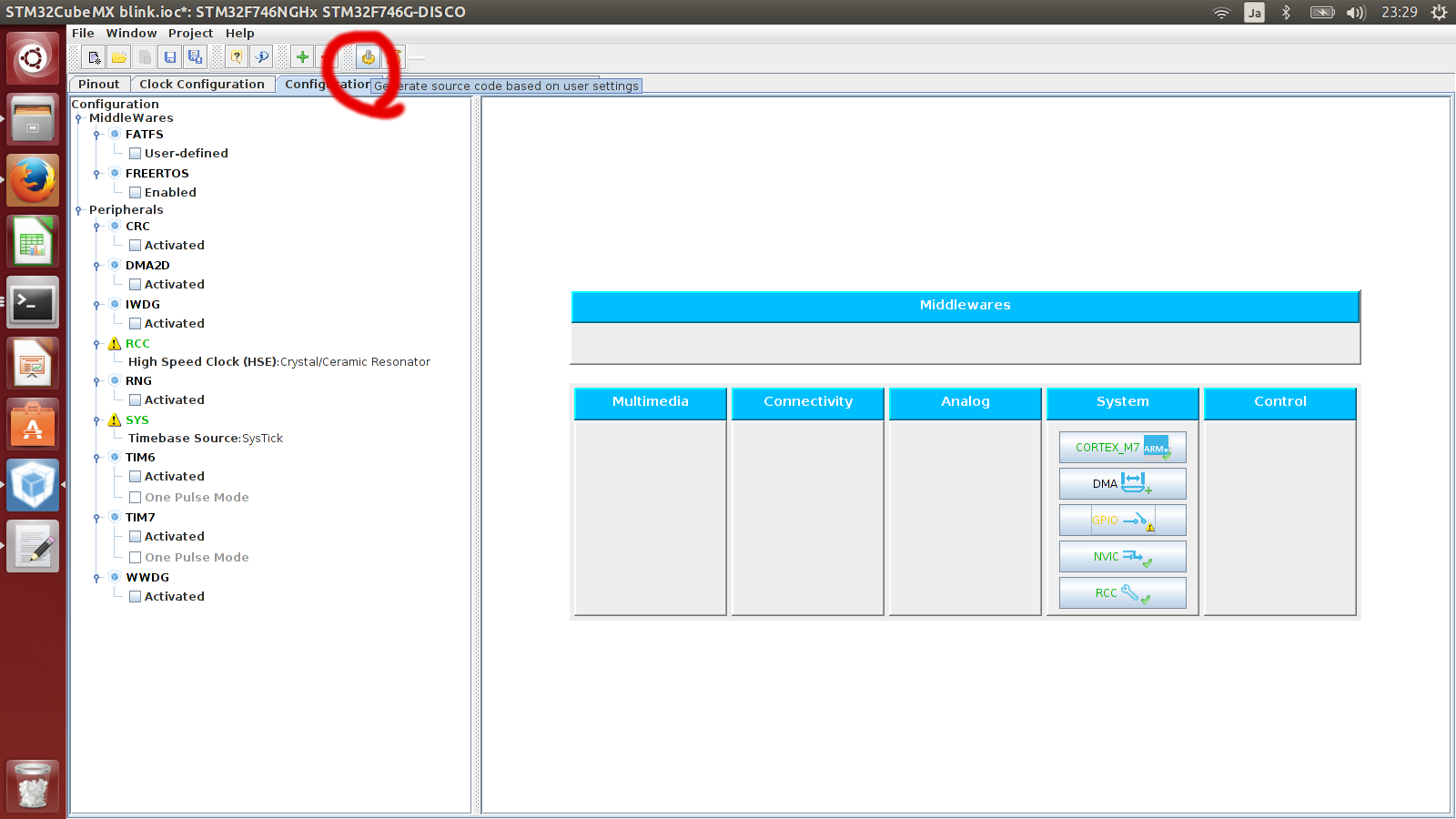Screen dimensions: 1456x819
Task: Collapse the RCC tree node
Action: coord(96,344)
